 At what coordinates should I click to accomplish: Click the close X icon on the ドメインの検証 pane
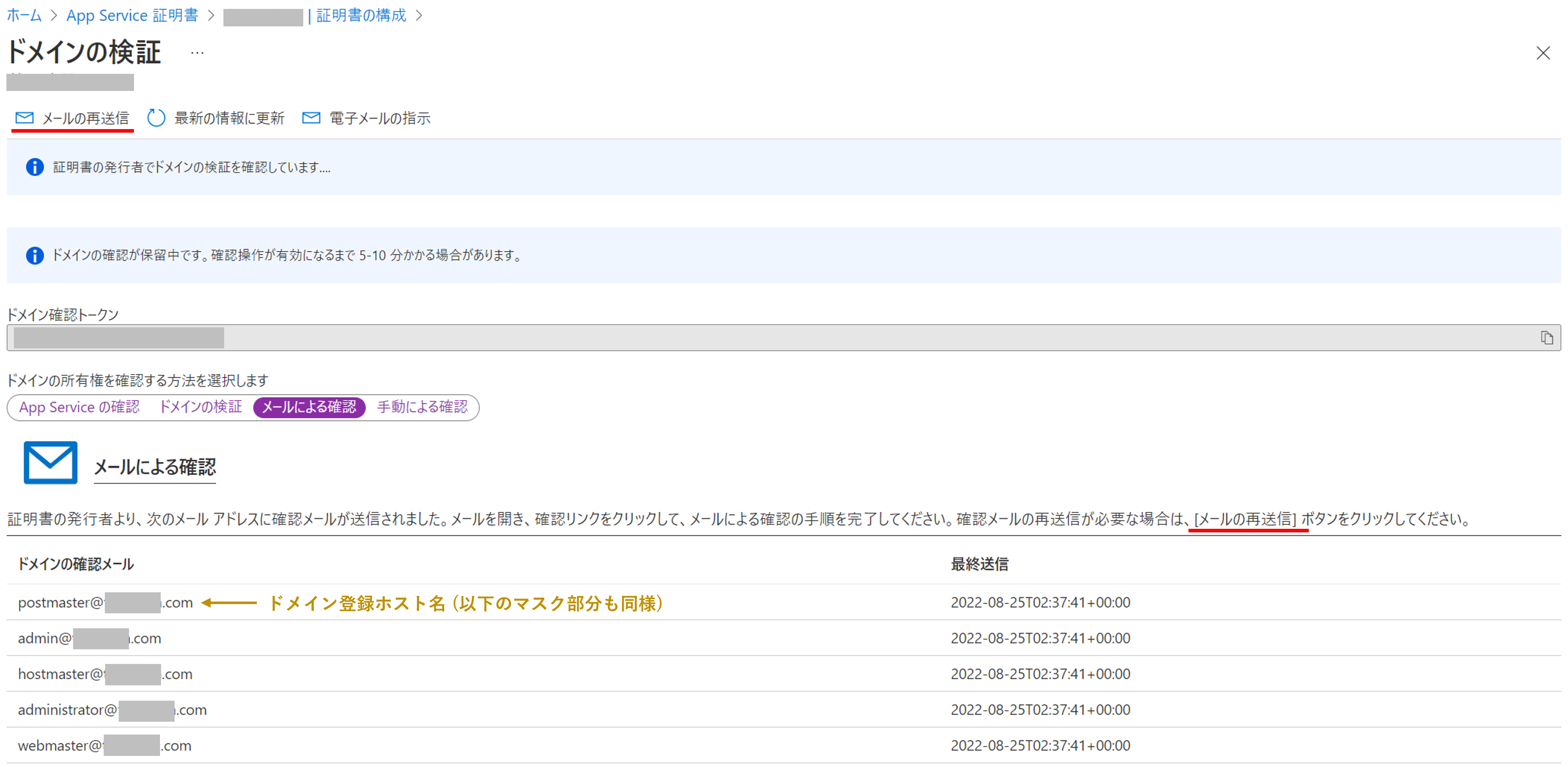(1544, 53)
